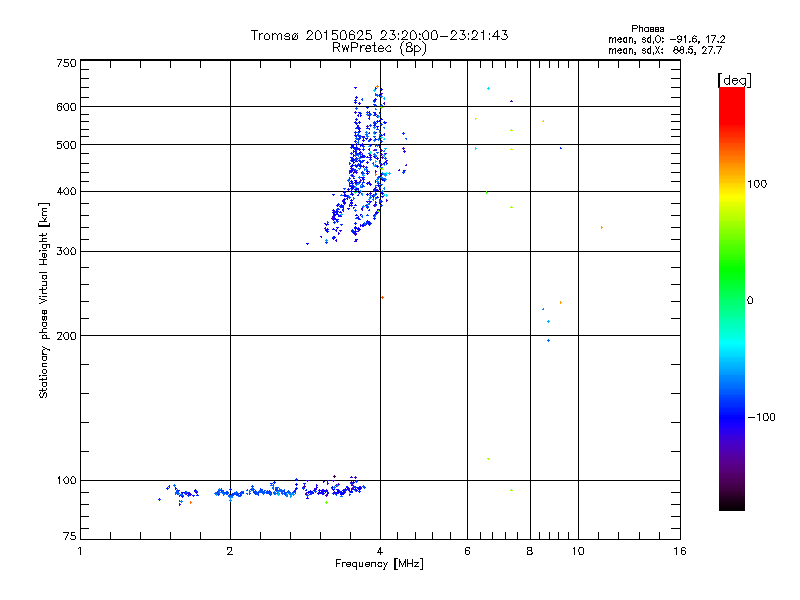800x600 pixels.
Task: Click y-axis tick label '300'
Action: [x=66, y=252]
